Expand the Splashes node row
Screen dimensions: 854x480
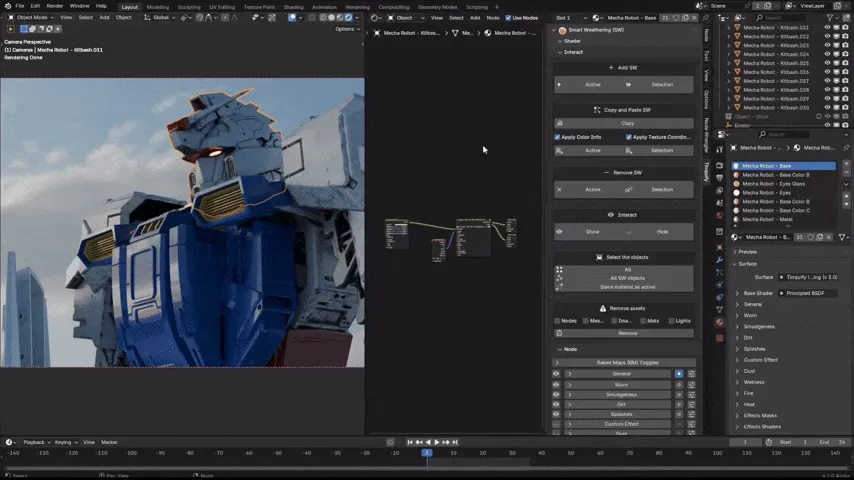(x=570, y=414)
